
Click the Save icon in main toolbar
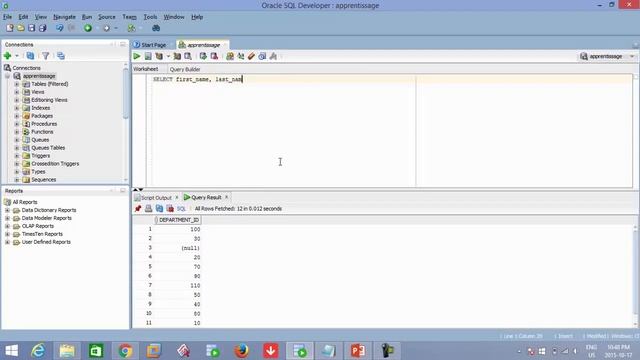[x=31, y=28]
